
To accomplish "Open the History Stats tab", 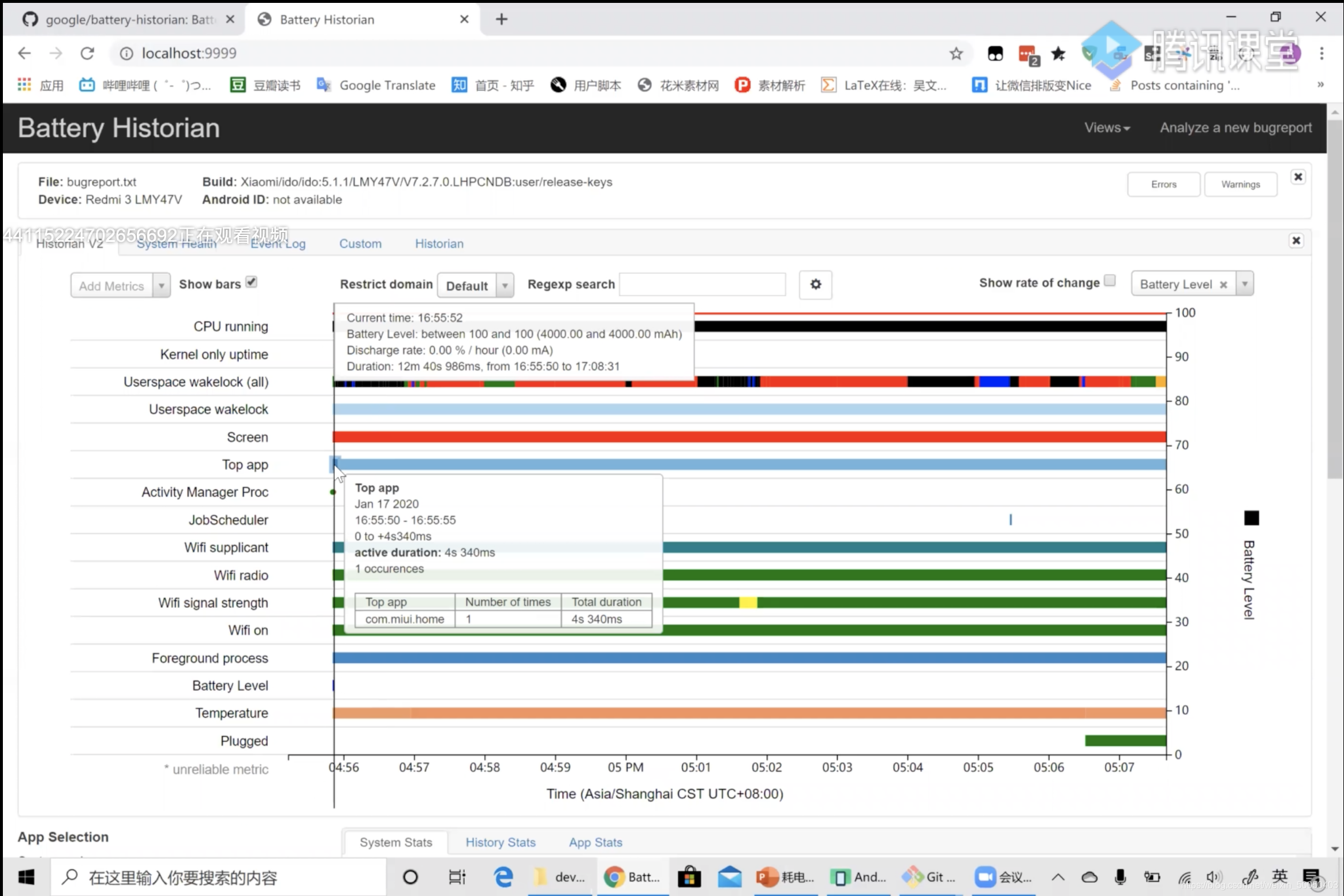I will [501, 842].
